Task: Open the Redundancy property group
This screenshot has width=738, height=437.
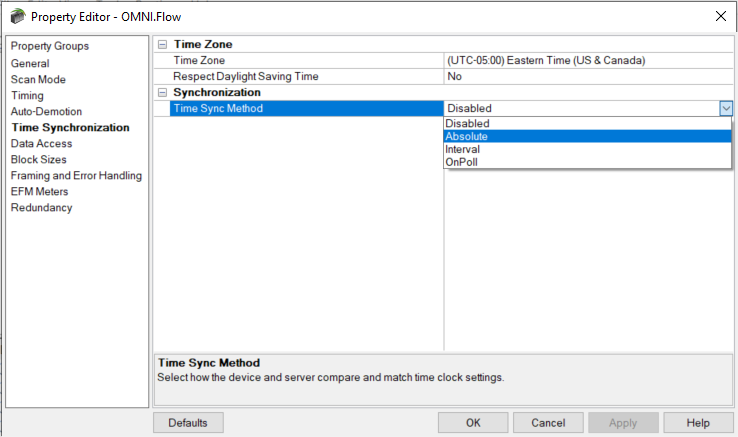Action: tap(41, 208)
